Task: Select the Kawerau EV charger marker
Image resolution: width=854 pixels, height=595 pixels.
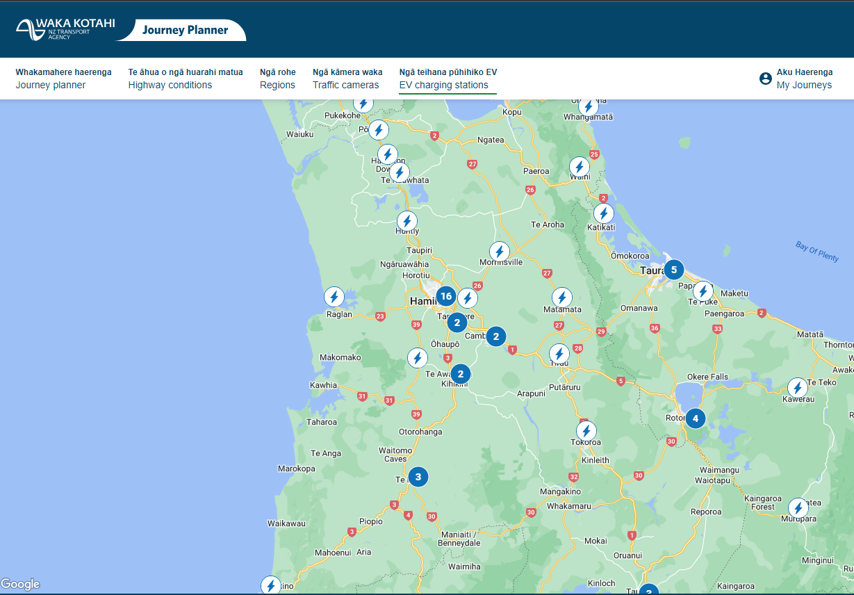Action: coord(797,388)
